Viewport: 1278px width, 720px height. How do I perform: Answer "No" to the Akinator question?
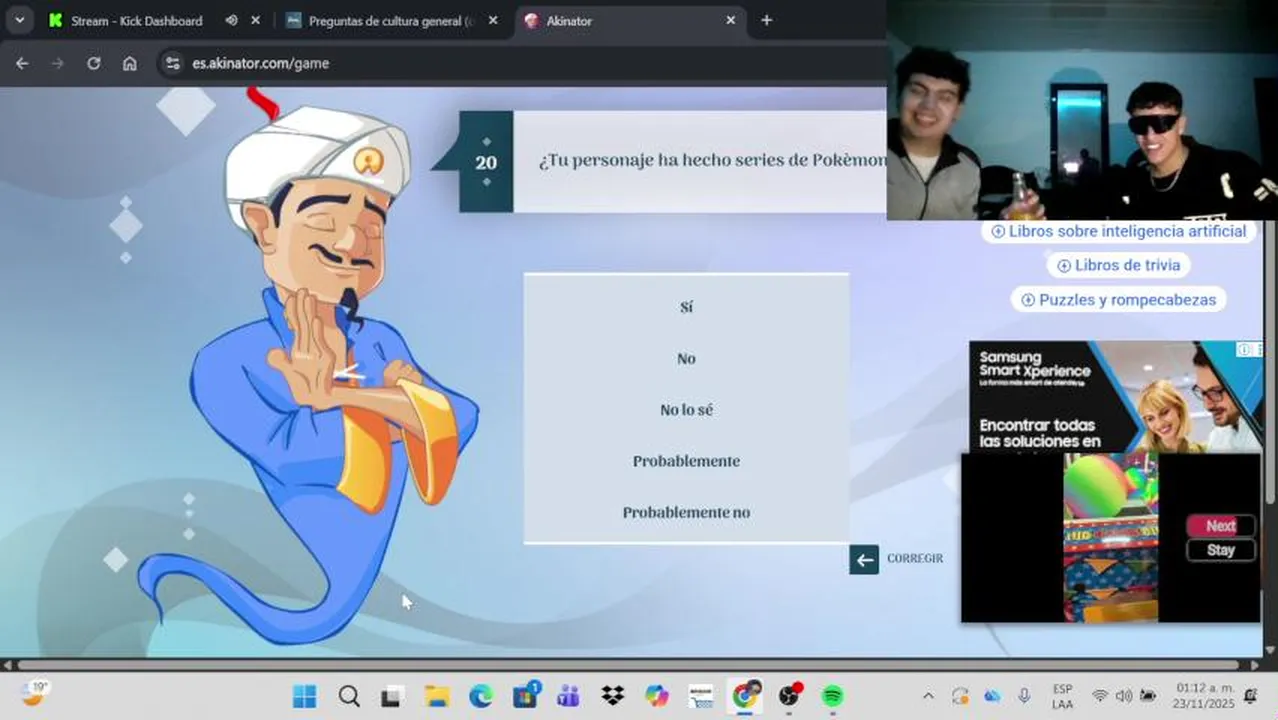686,358
